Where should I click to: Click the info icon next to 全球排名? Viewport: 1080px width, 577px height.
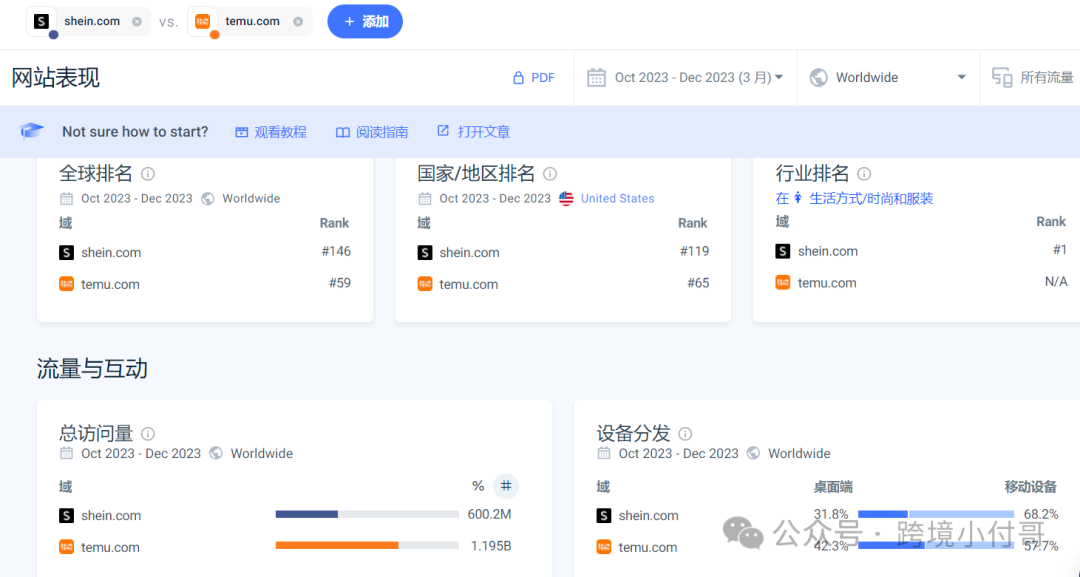[147, 173]
